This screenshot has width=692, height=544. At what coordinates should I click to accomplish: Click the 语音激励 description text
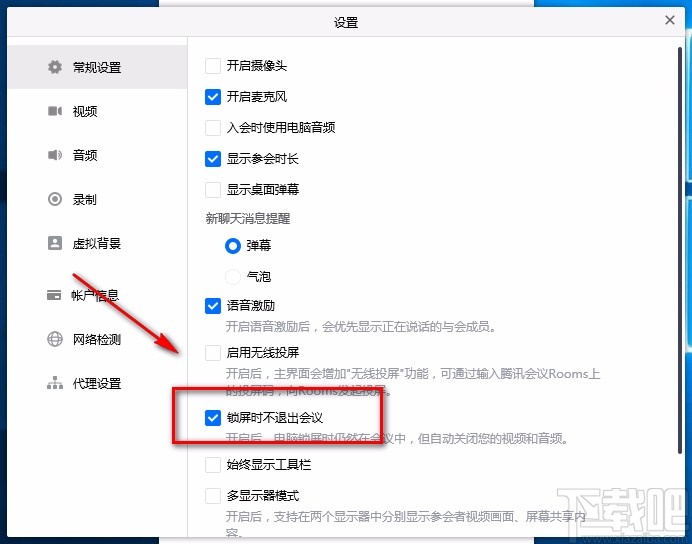pos(361,326)
